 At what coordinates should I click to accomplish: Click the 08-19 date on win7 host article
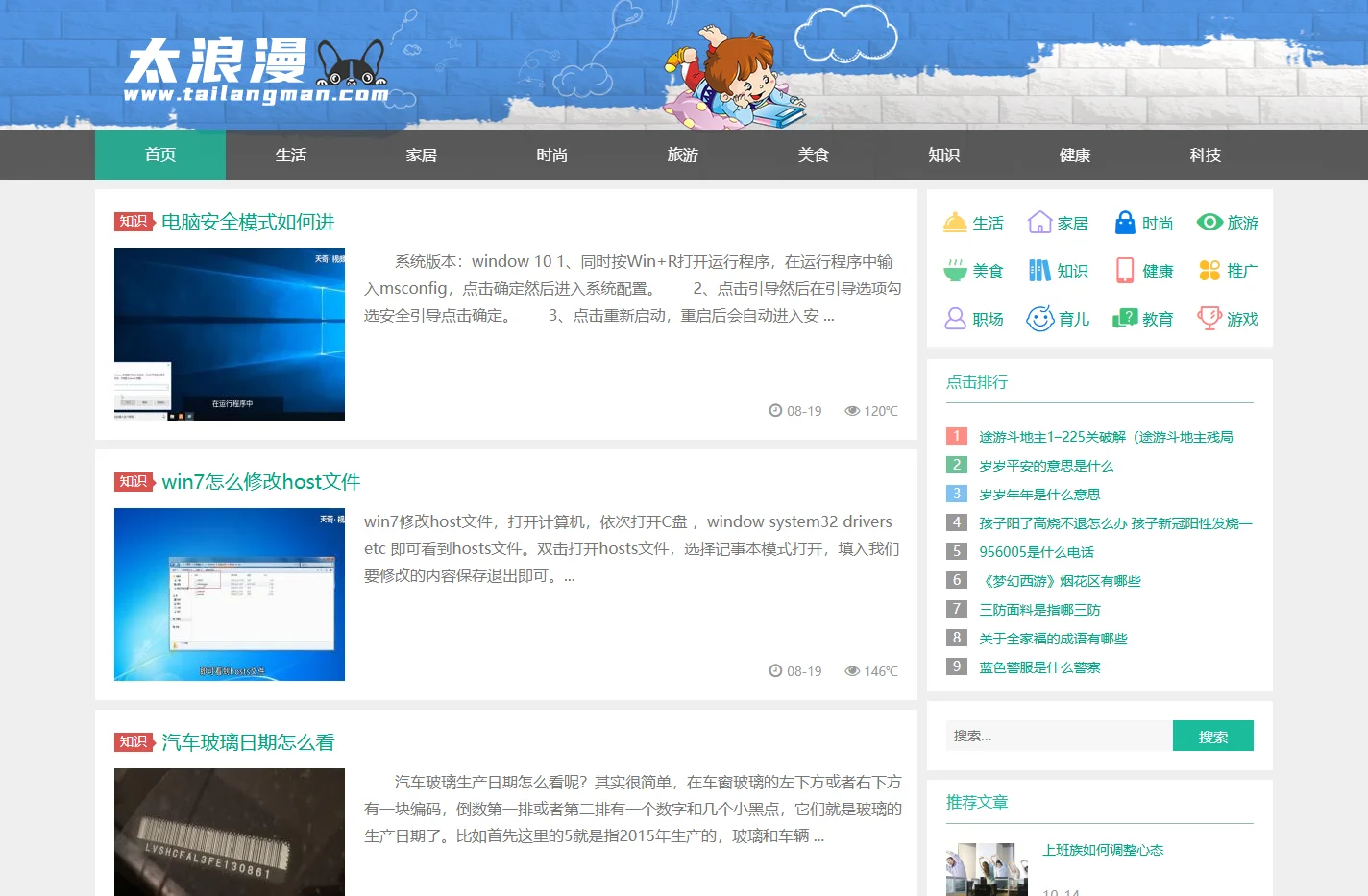795,671
